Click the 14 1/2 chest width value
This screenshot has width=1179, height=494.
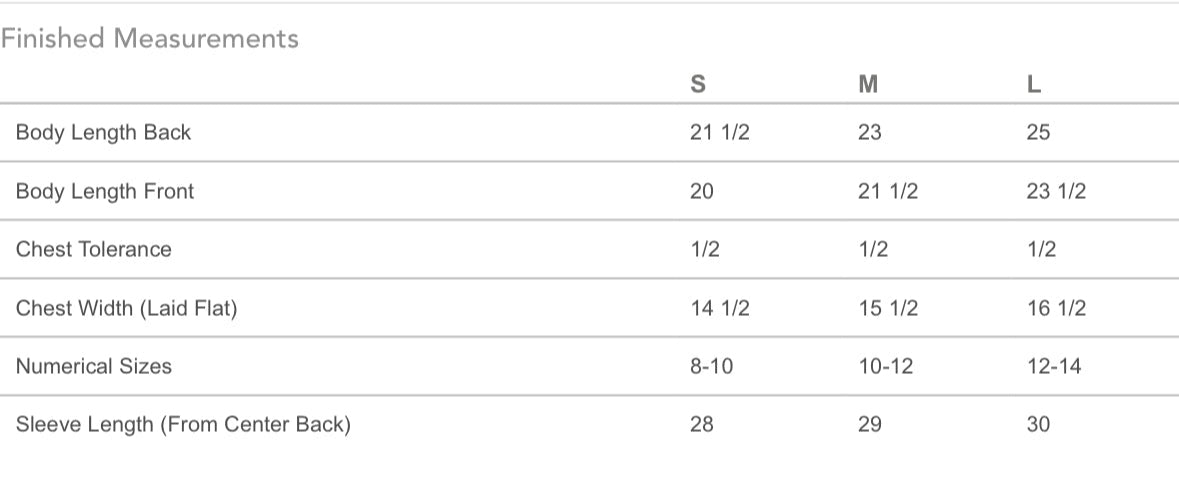click(x=719, y=308)
